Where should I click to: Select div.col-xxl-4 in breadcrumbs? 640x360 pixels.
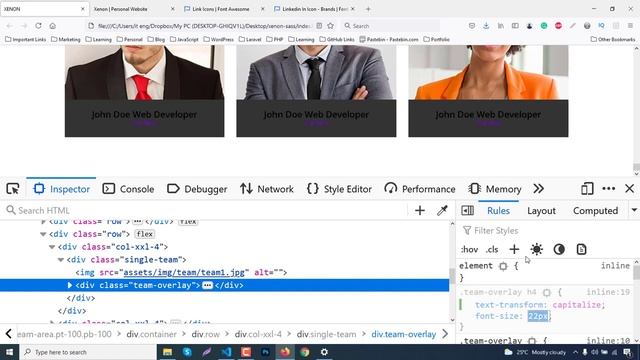tap(258, 334)
